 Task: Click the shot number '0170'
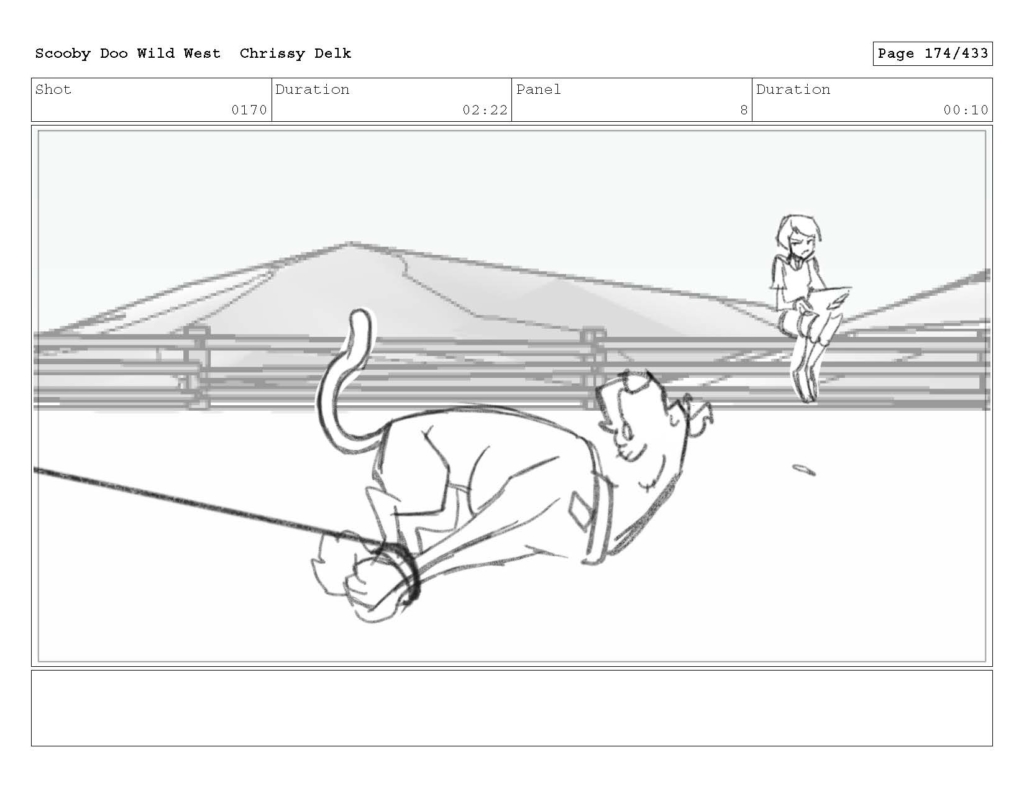tap(249, 110)
